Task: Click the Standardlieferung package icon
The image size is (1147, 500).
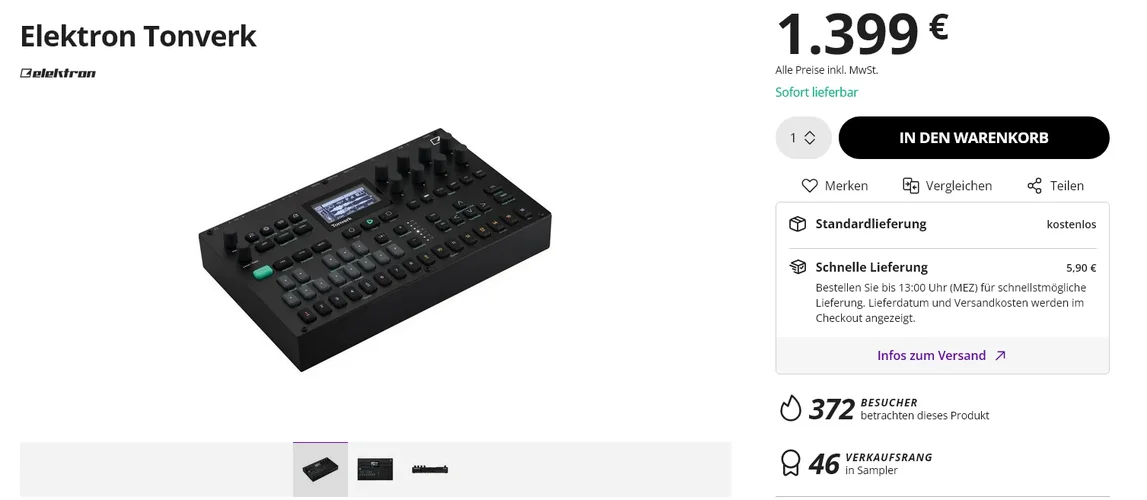Action: coord(797,224)
